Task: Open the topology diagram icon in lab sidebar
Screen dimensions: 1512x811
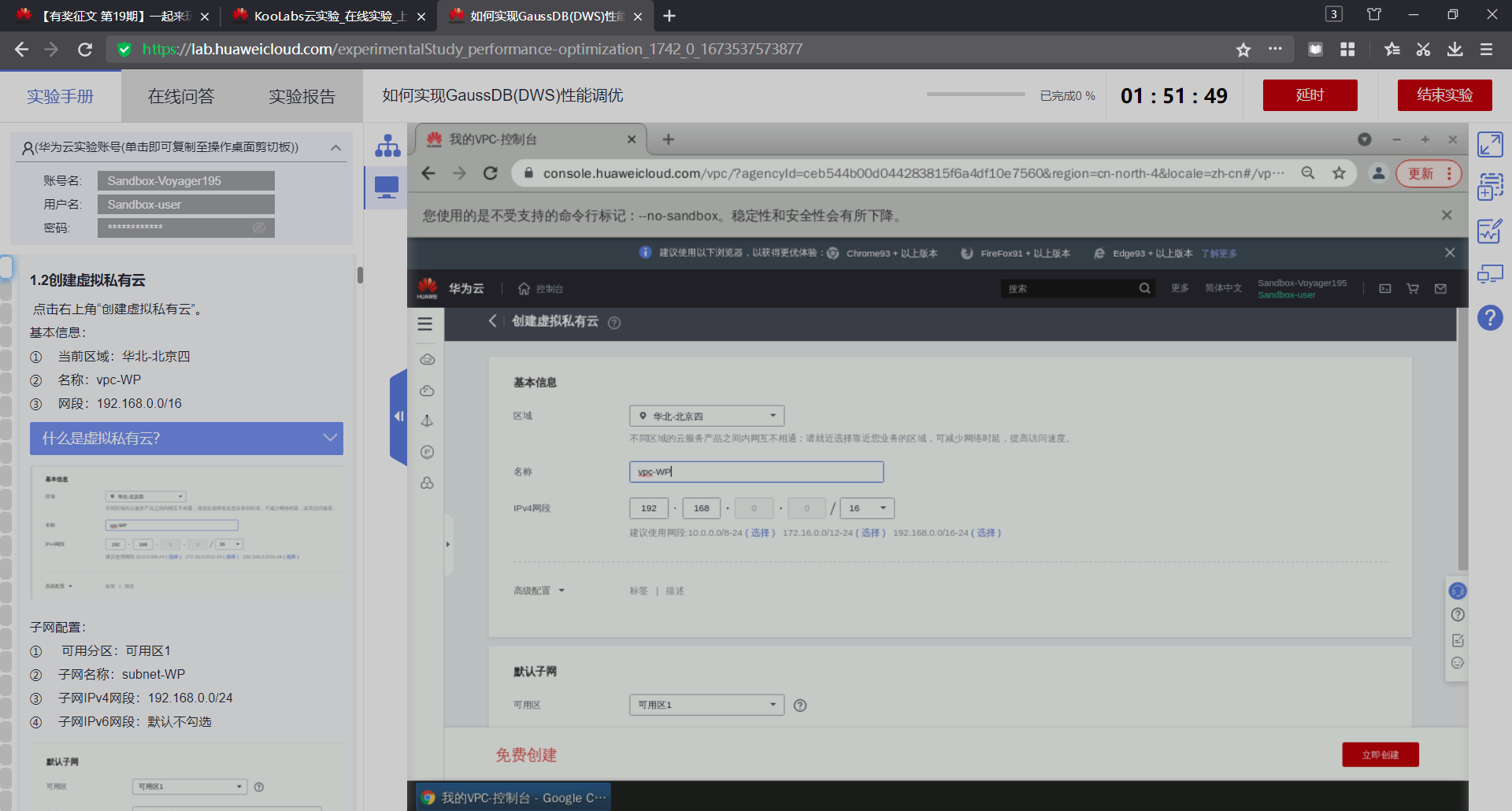Action: pyautogui.click(x=387, y=146)
